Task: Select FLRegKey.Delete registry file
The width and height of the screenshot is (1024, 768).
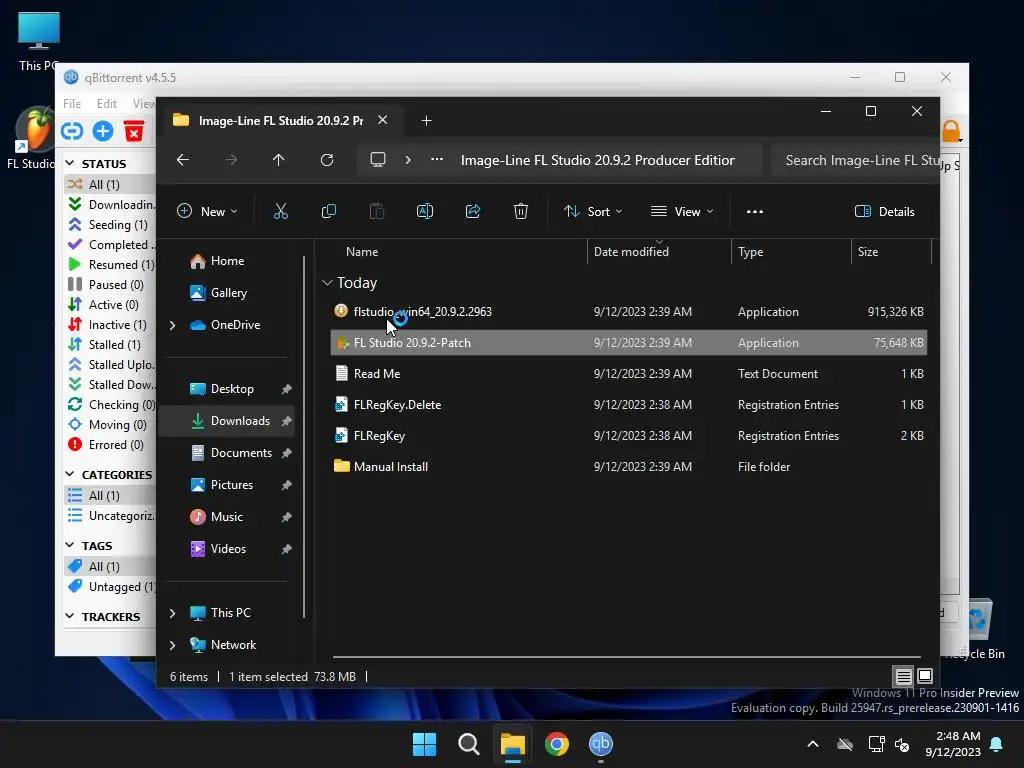Action: (x=628, y=405)
